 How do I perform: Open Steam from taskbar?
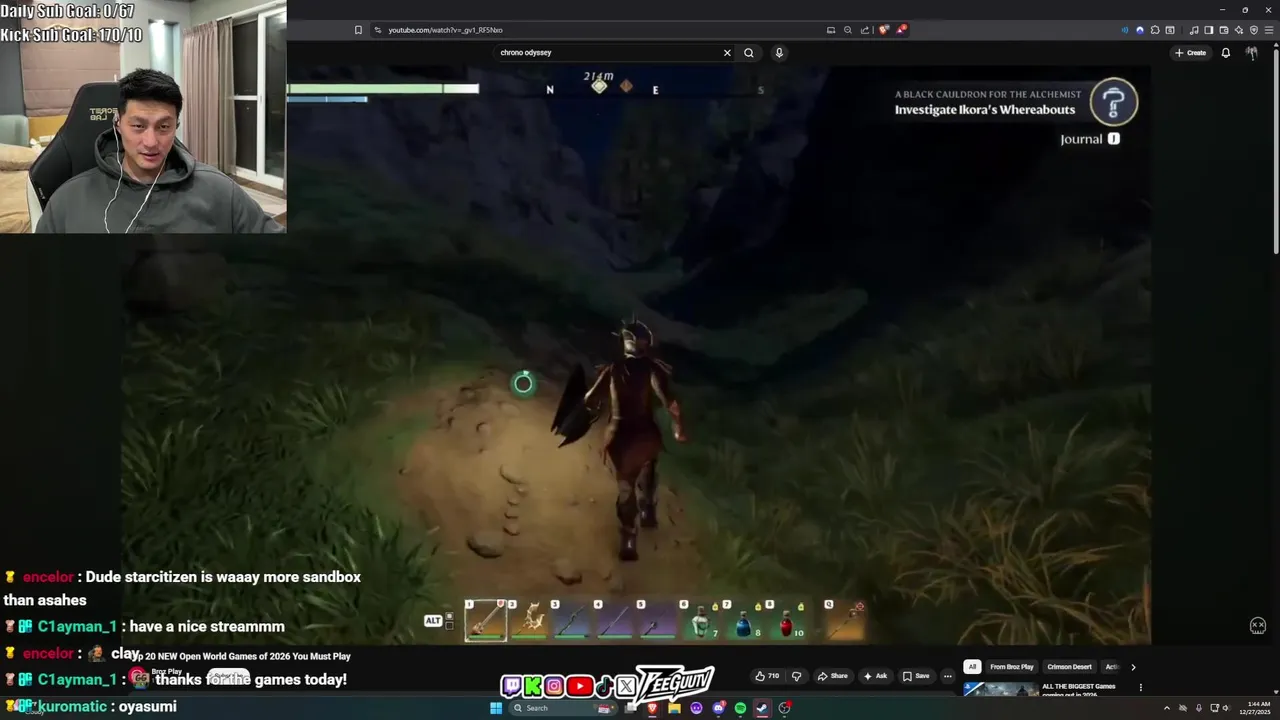(x=762, y=708)
